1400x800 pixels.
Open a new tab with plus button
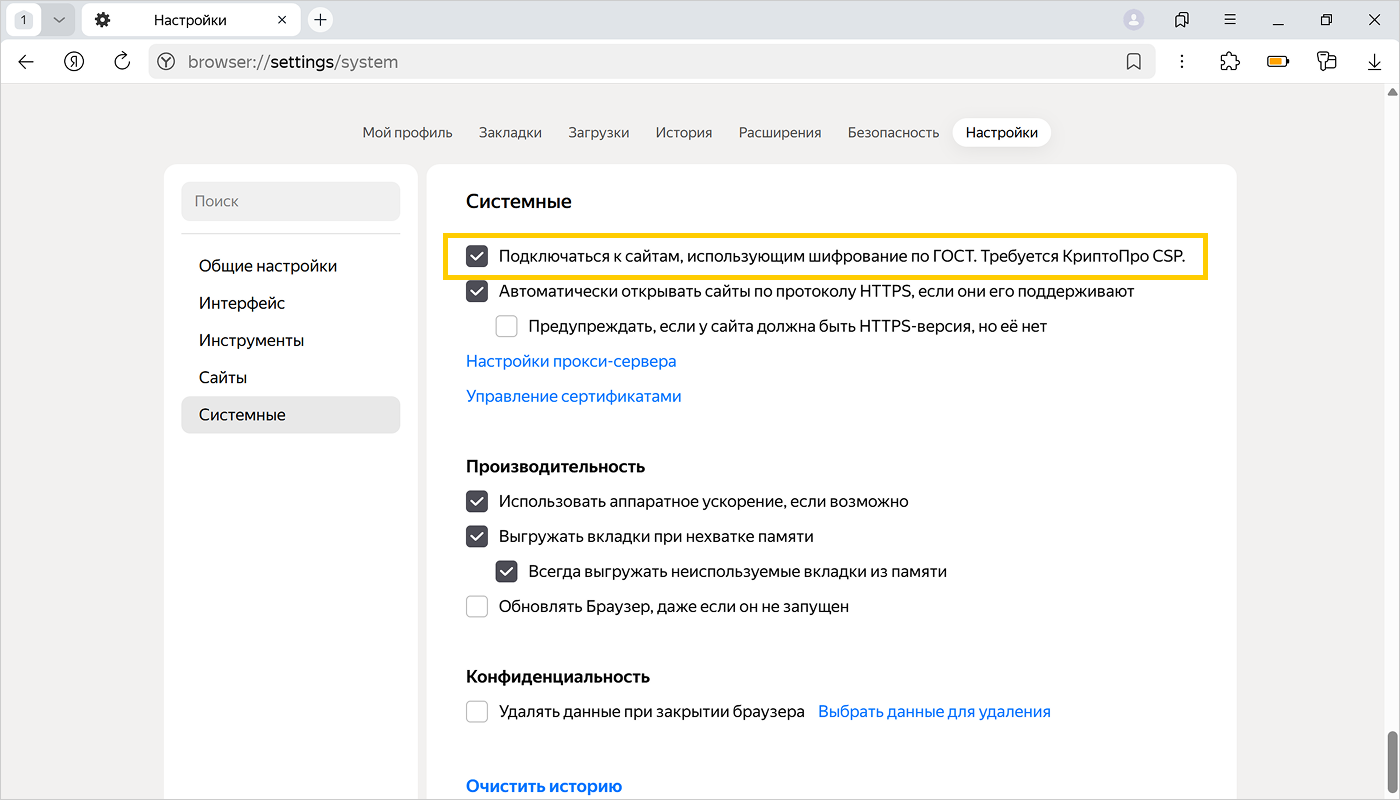(320, 20)
